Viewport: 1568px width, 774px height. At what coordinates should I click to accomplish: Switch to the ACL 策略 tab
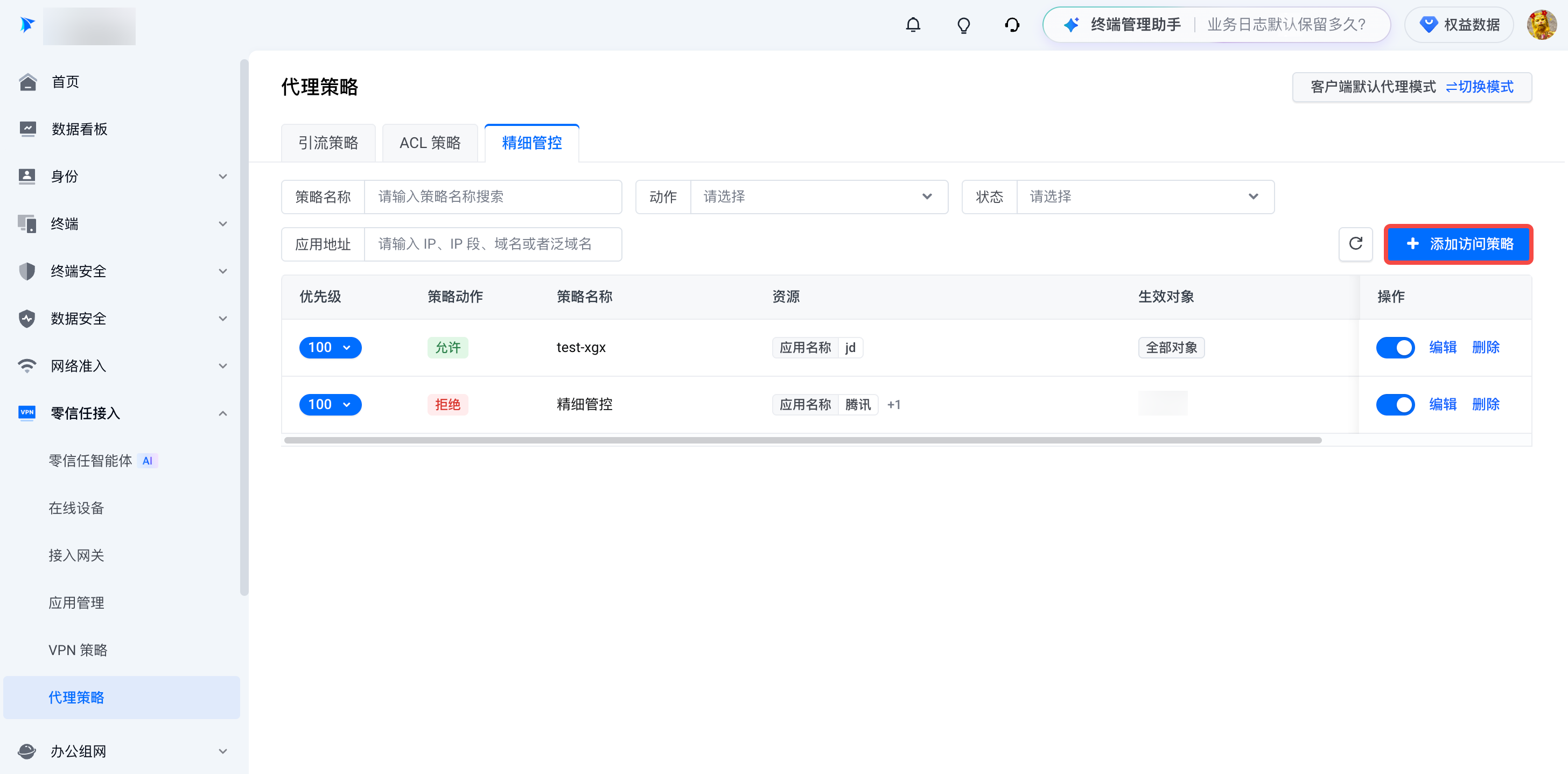click(x=430, y=143)
